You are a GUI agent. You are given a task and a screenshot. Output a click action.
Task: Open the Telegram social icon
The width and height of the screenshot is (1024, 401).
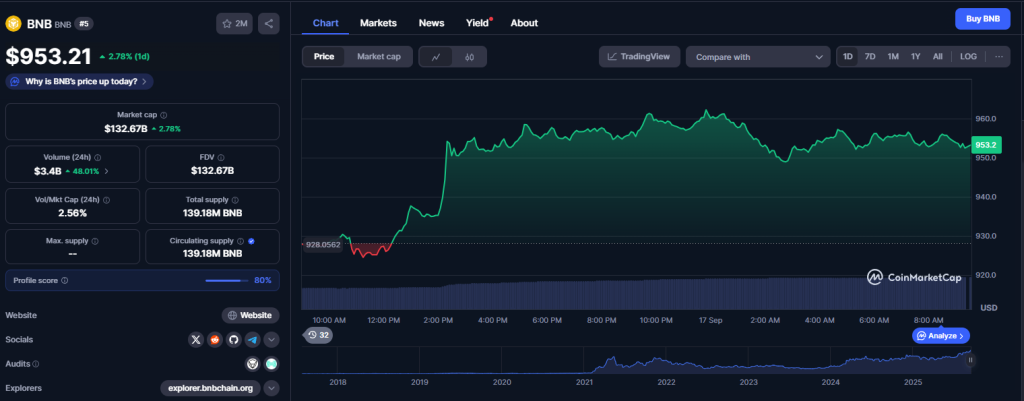click(252, 340)
